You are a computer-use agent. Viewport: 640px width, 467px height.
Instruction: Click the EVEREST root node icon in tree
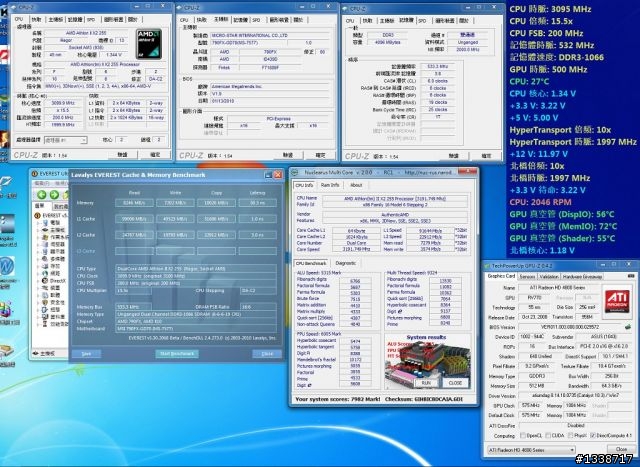pos(38,216)
